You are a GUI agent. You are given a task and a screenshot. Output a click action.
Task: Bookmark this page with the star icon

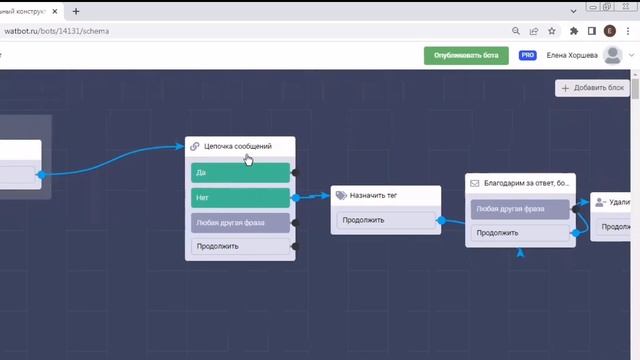[551, 31]
